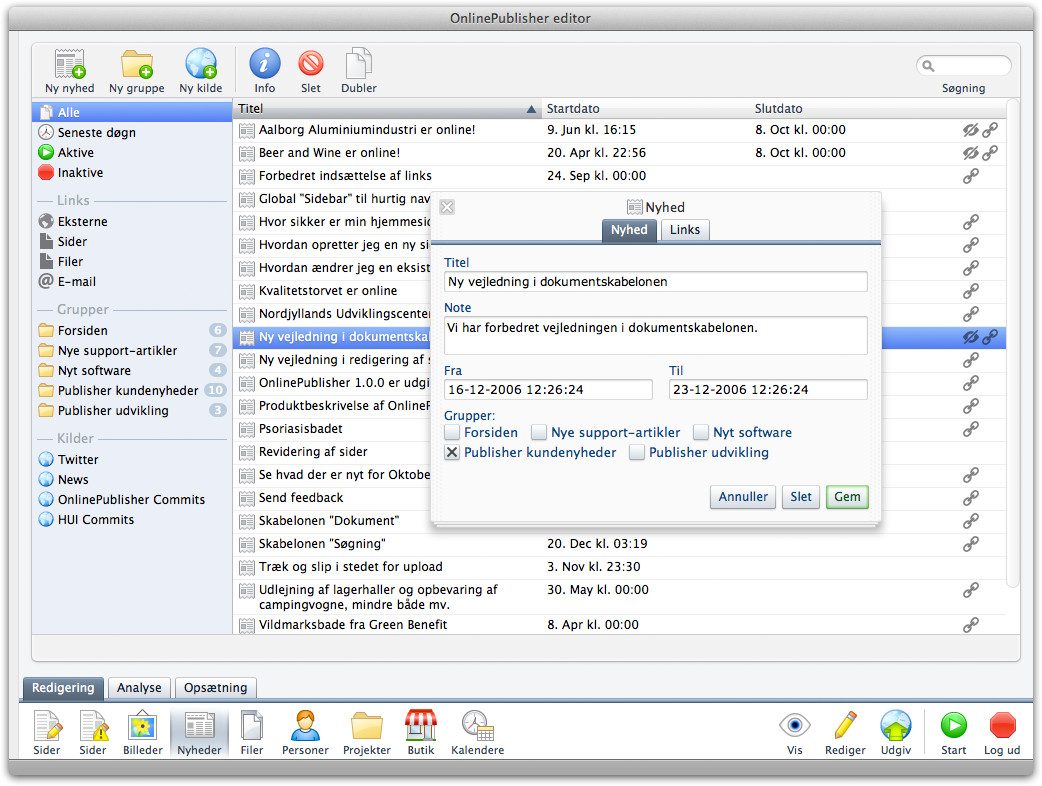Check the Nyt software checkbox
This screenshot has width=1042, height=786.
tap(702, 433)
